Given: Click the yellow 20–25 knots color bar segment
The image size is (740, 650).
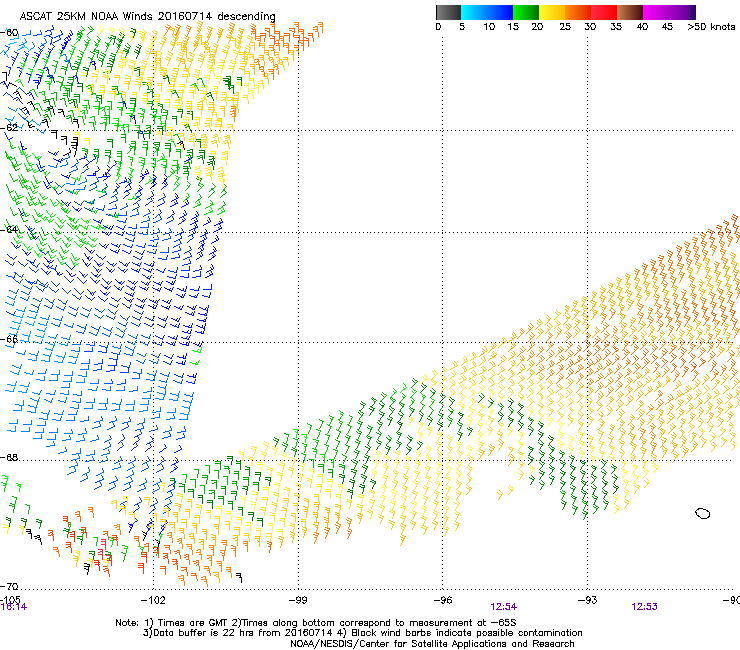Looking at the screenshot, I should click(552, 12).
